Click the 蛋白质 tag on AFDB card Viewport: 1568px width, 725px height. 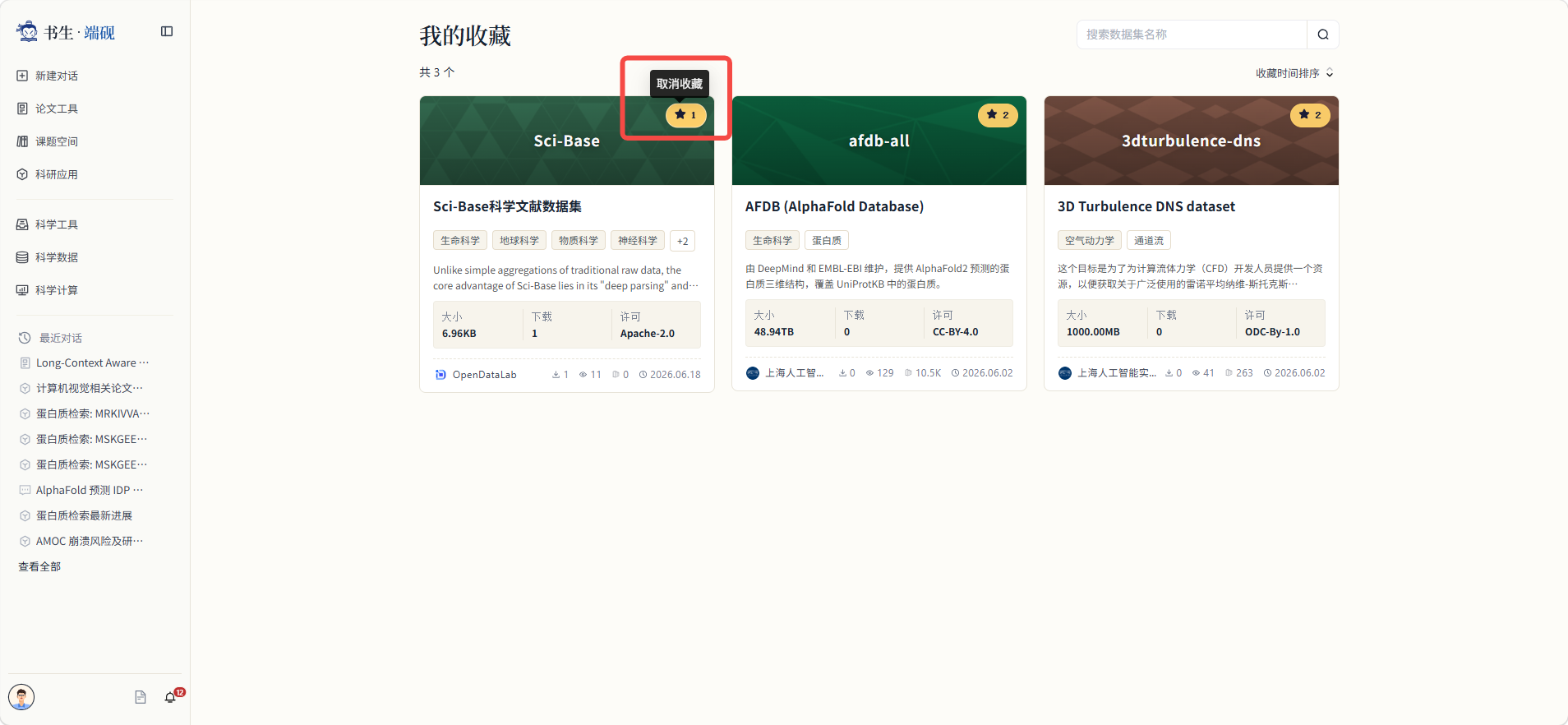827,241
